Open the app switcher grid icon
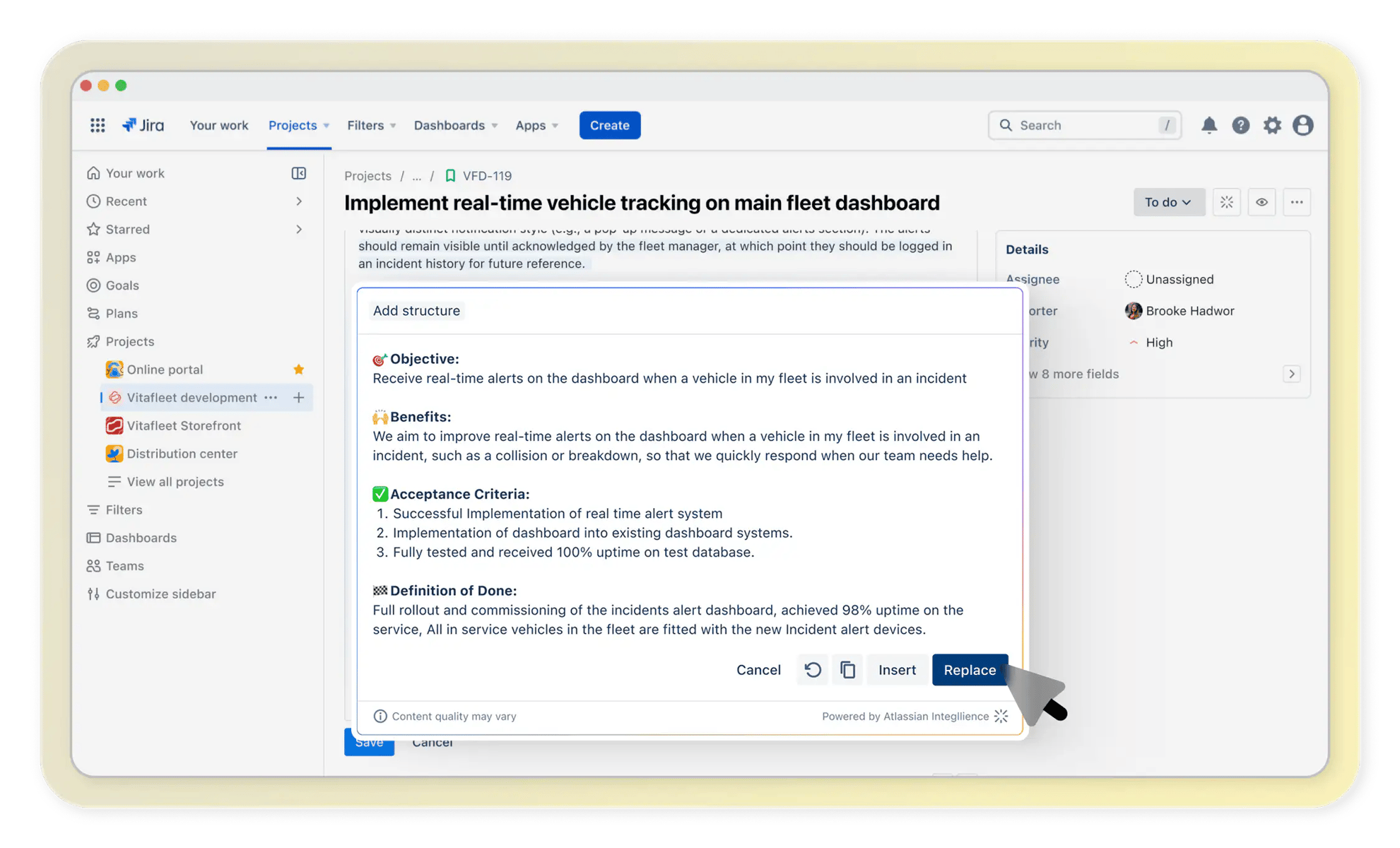This screenshot has width=1400, height=848. pos(98,125)
